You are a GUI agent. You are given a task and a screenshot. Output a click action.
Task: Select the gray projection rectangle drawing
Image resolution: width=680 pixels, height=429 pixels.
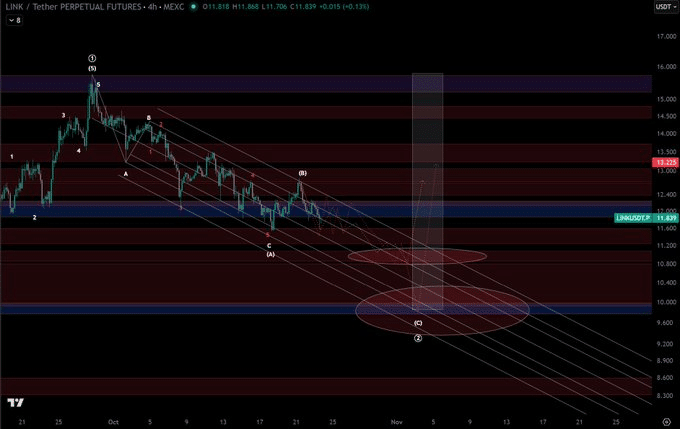pyautogui.click(x=427, y=191)
